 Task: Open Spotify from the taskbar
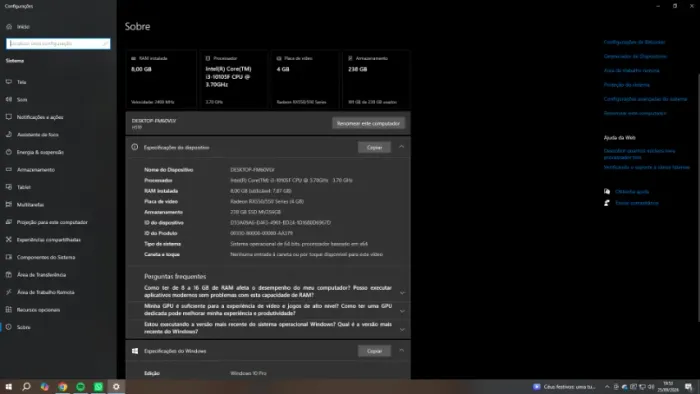click(x=80, y=386)
